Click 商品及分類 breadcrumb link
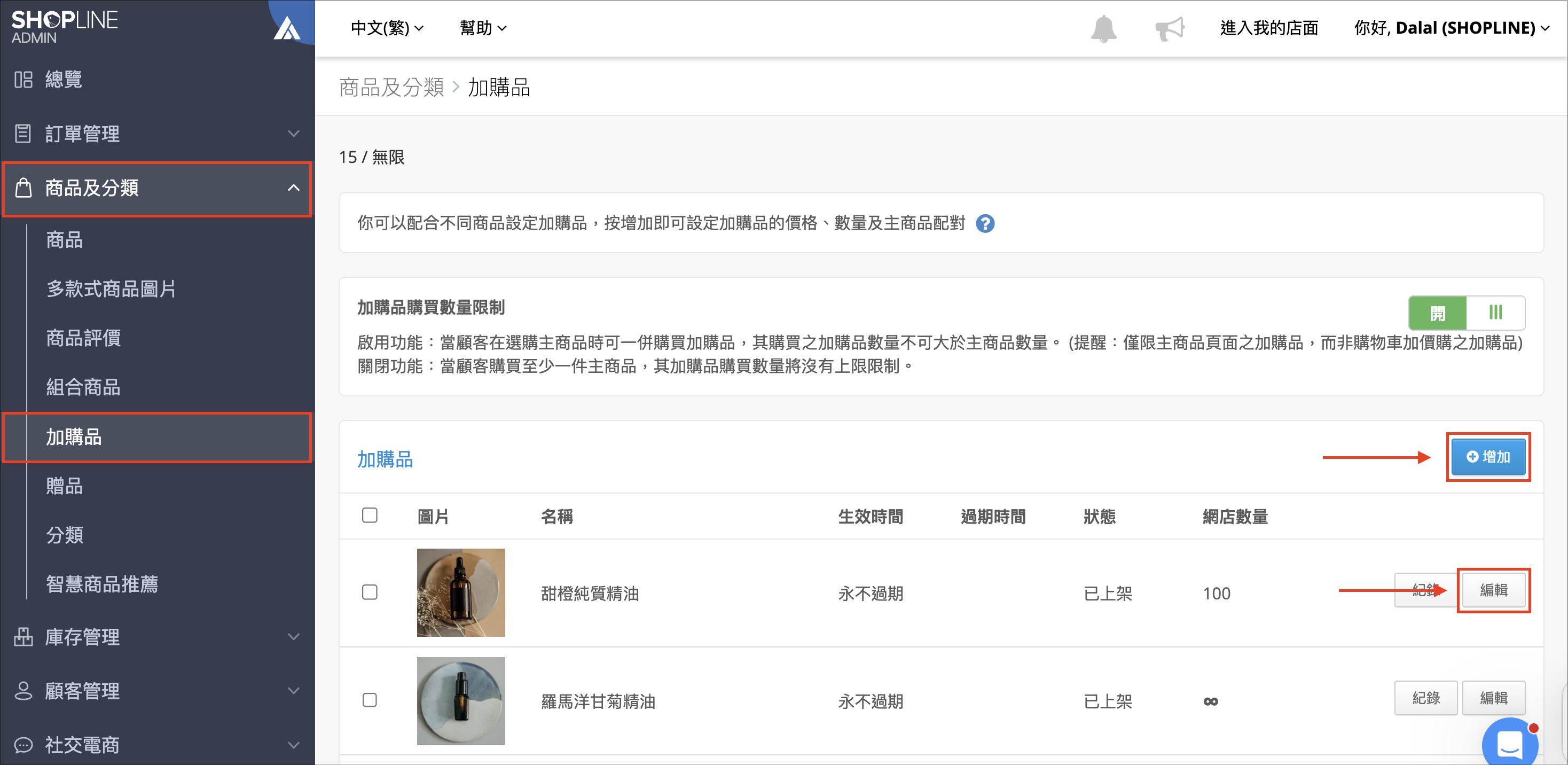The image size is (1568, 765). point(391,87)
